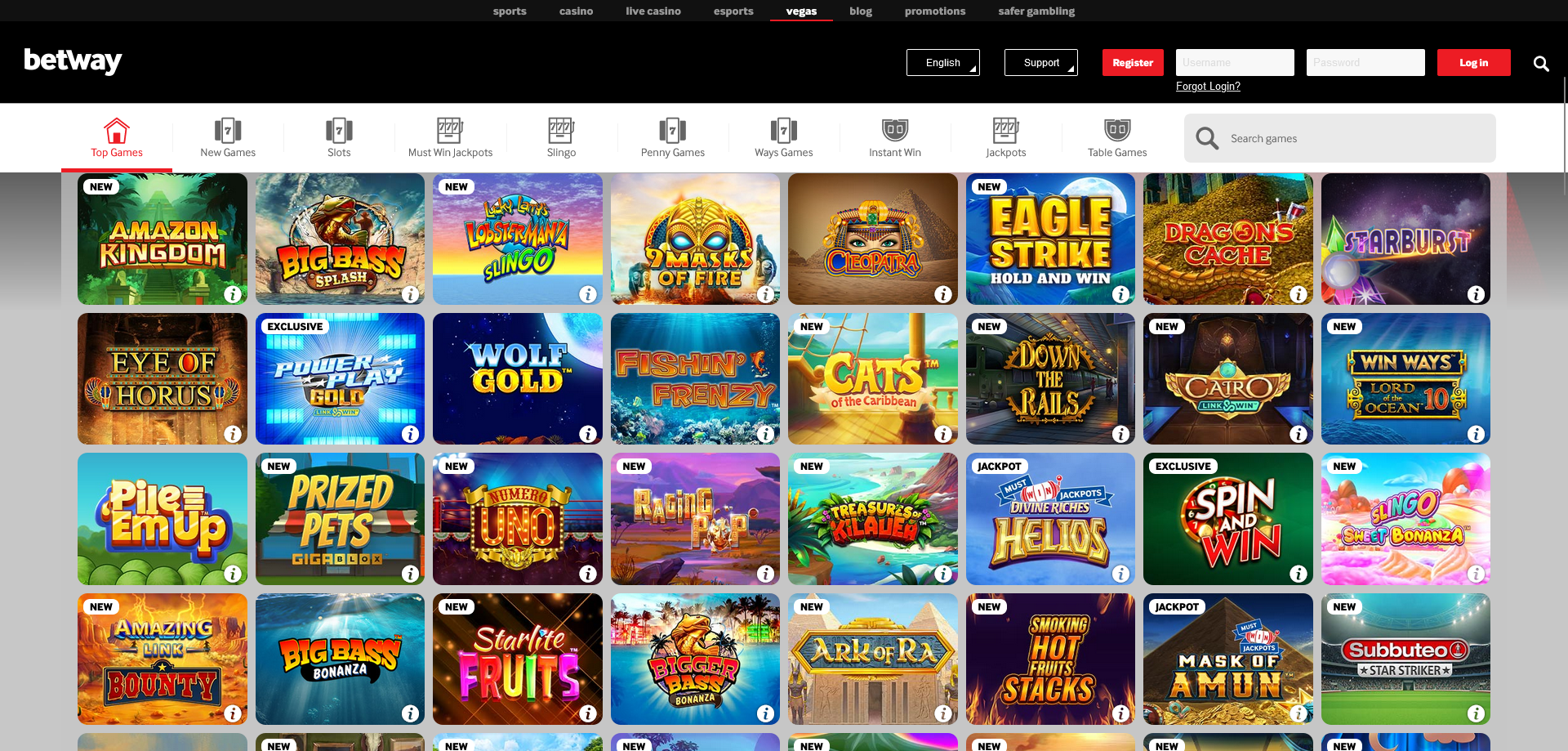The height and width of the screenshot is (751, 1568).
Task: Expand the Support dropdown
Action: [1041, 63]
